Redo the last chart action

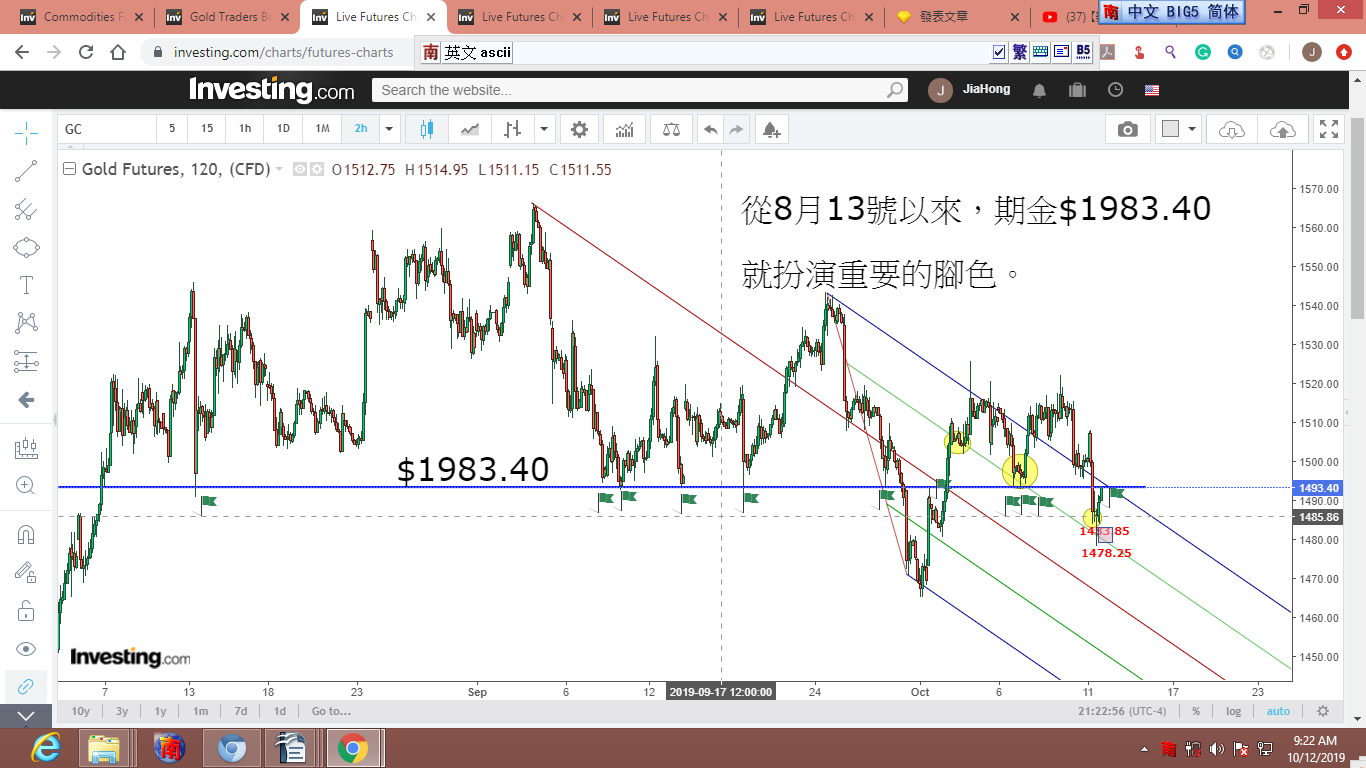(736, 129)
